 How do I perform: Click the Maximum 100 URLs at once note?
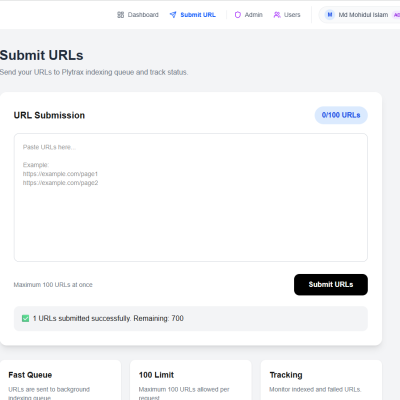[x=53, y=285]
